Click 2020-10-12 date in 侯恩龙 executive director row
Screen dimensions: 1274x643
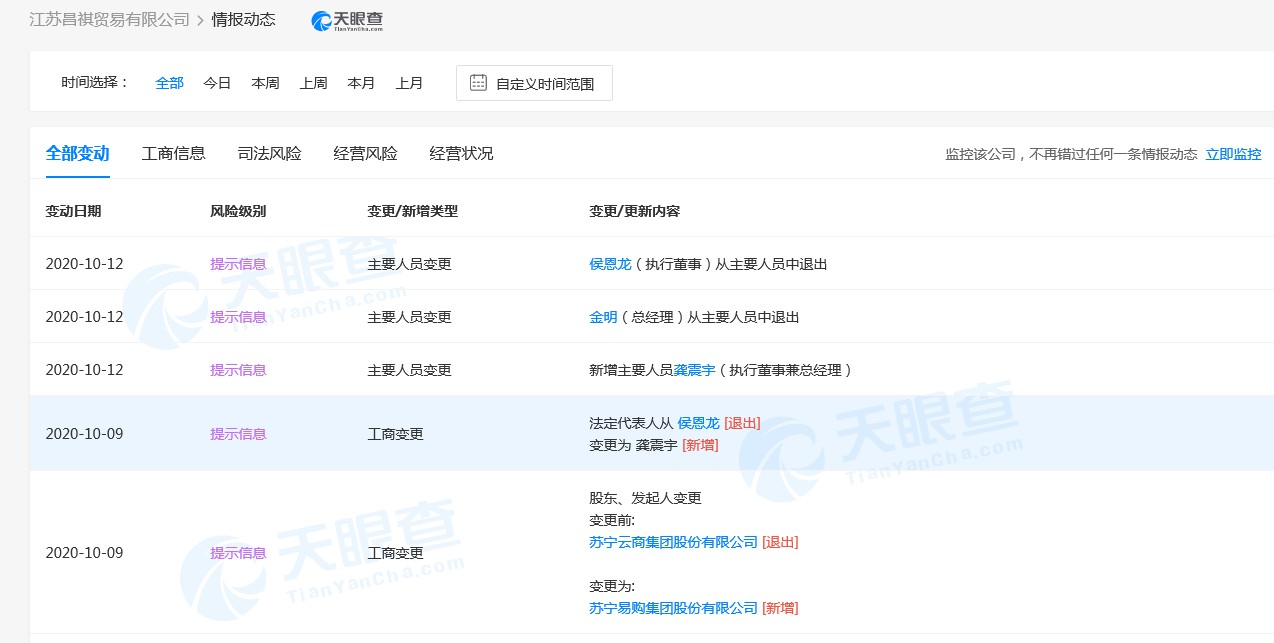[x=84, y=264]
